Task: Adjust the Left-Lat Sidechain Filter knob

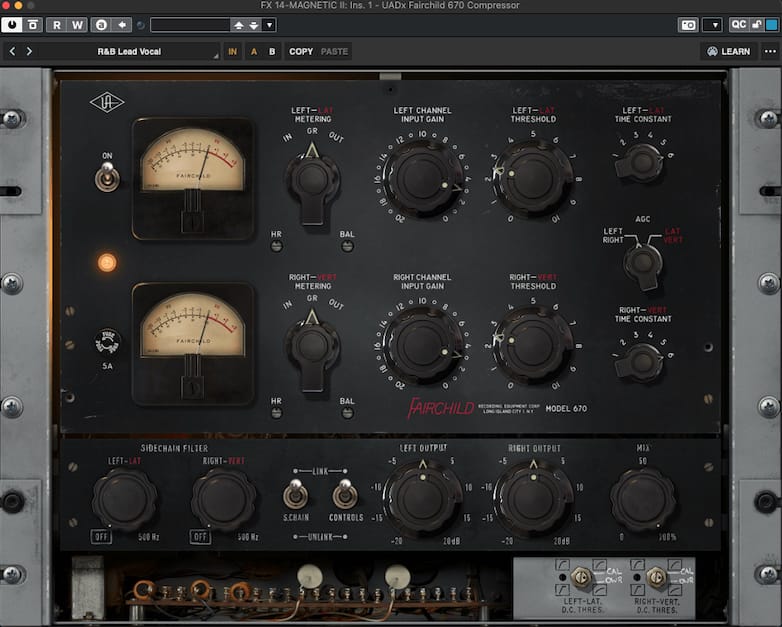Action: click(x=125, y=499)
